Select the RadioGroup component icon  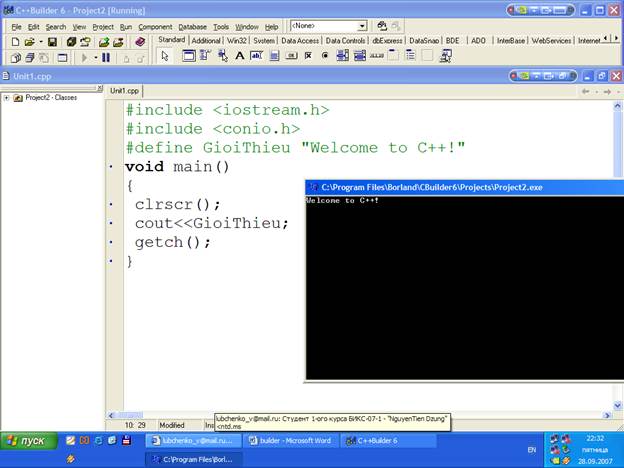[410, 56]
